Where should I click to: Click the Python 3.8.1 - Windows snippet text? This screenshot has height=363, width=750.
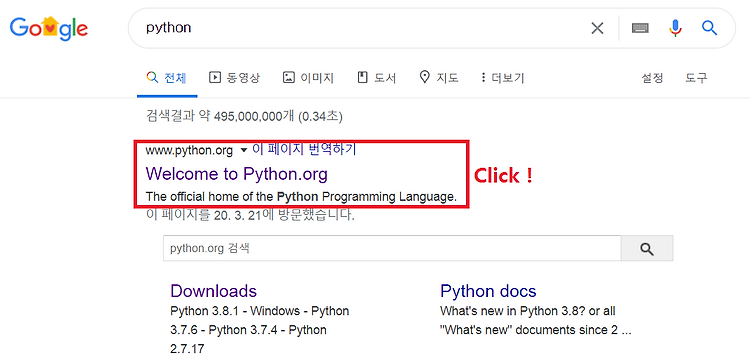pos(260,330)
